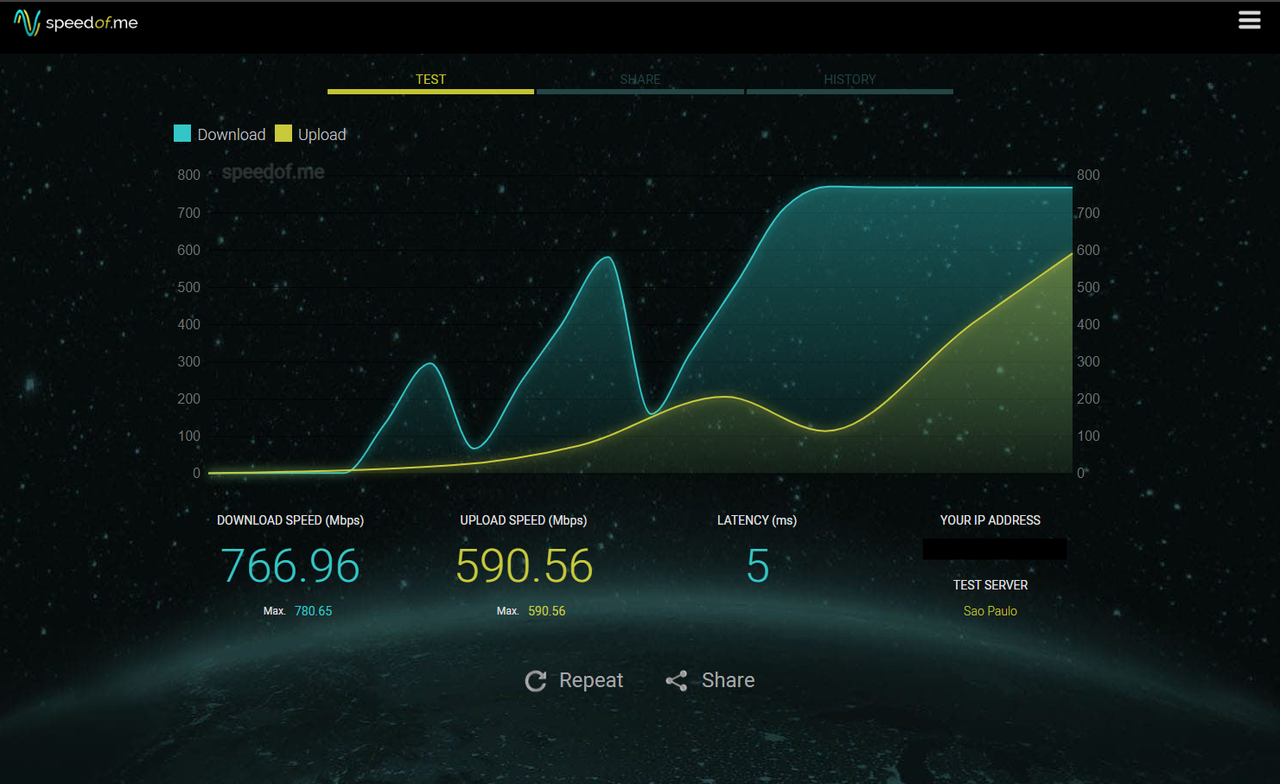This screenshot has height=784, width=1280.
Task: Click the Sao Paulo test server link
Action: coord(990,611)
